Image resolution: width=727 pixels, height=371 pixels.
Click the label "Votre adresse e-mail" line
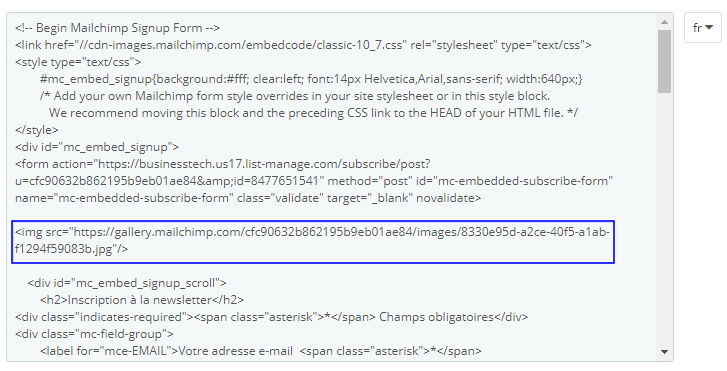coord(261,351)
